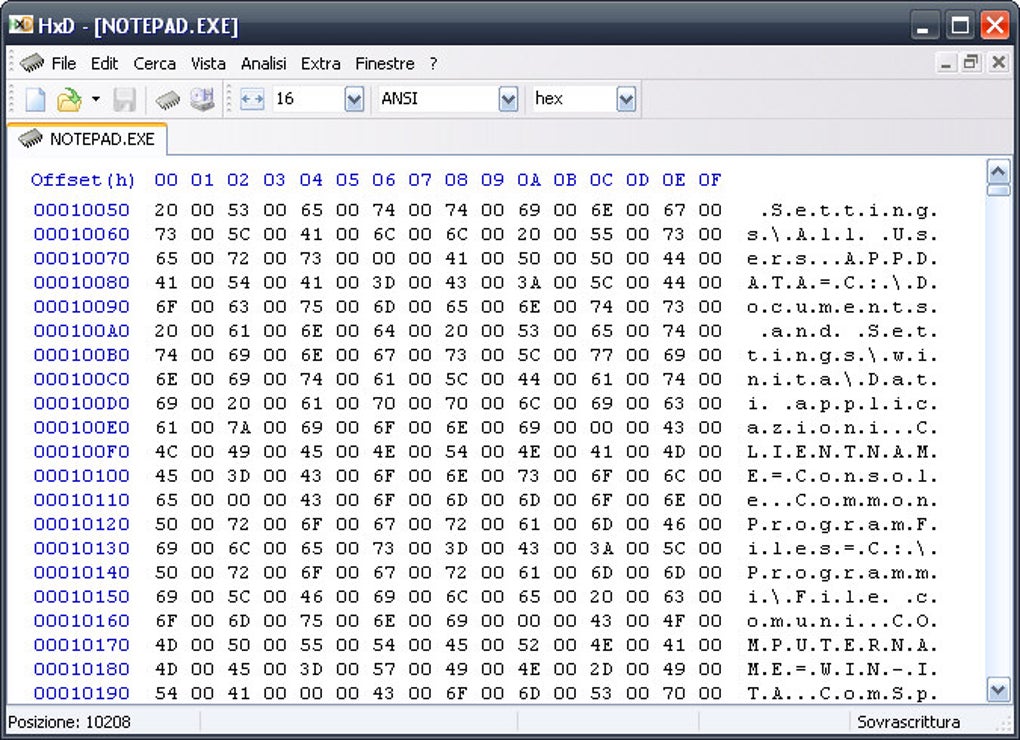Click 'Sovrascrittura' mode in status bar
Image resolution: width=1020 pixels, height=740 pixels.
(x=908, y=722)
